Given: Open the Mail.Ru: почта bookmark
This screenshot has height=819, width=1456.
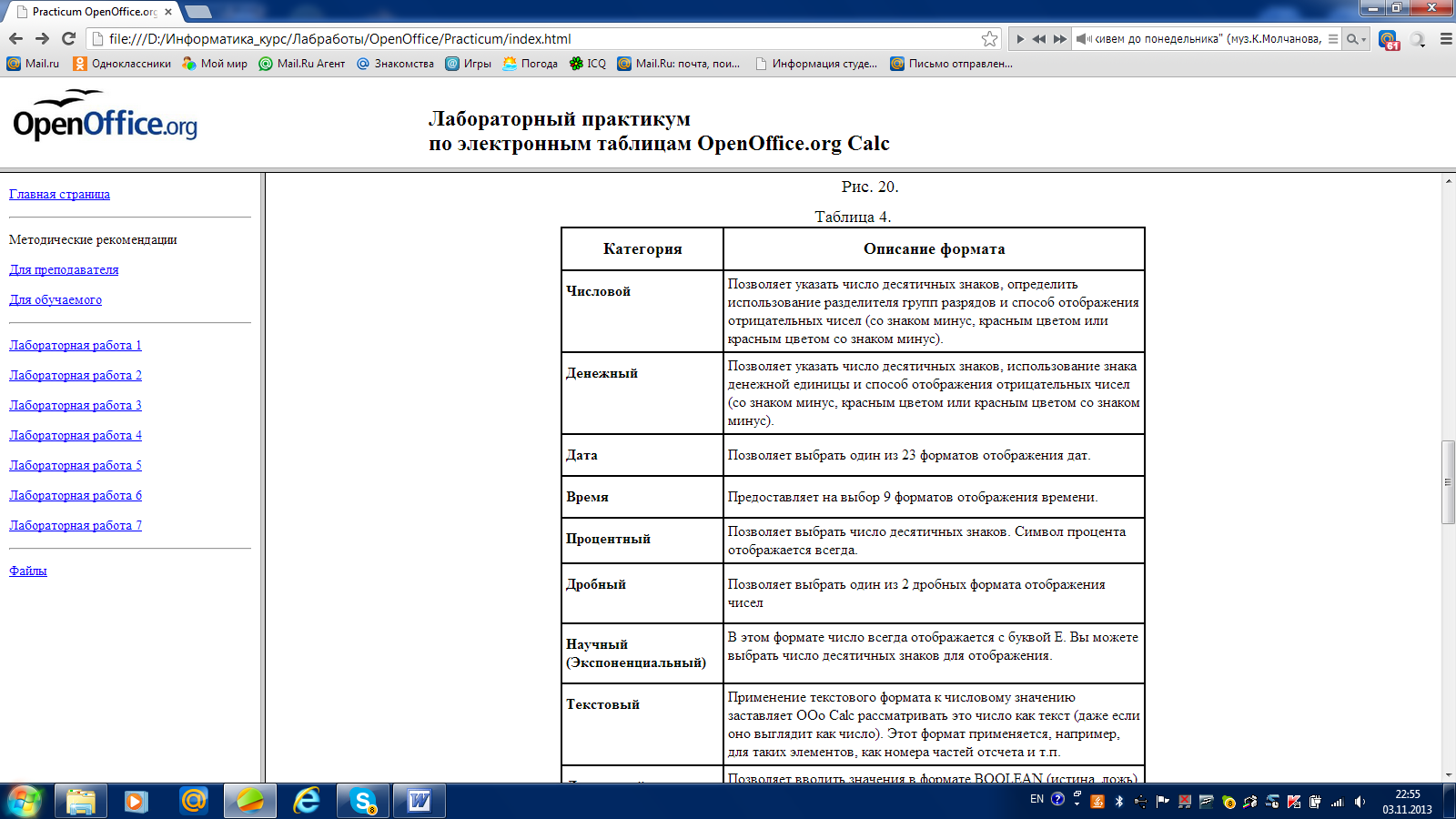Looking at the screenshot, I should pyautogui.click(x=679, y=64).
